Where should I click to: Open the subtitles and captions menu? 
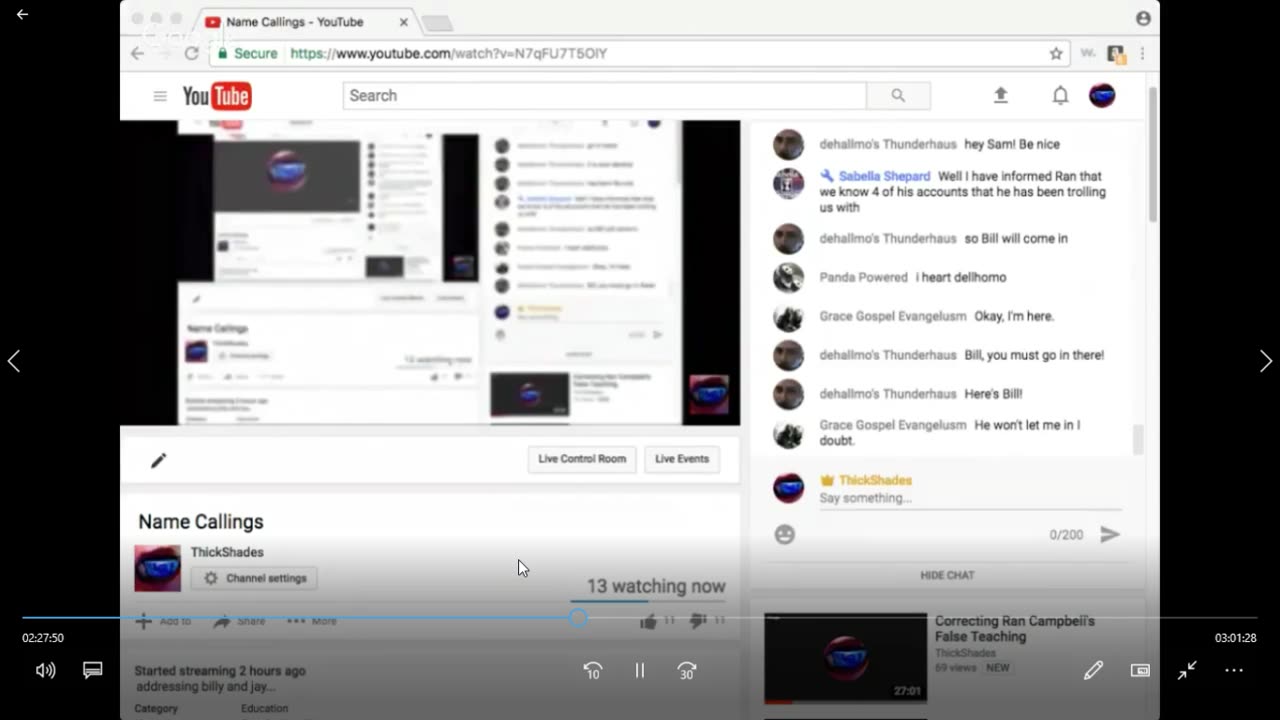click(x=93, y=670)
